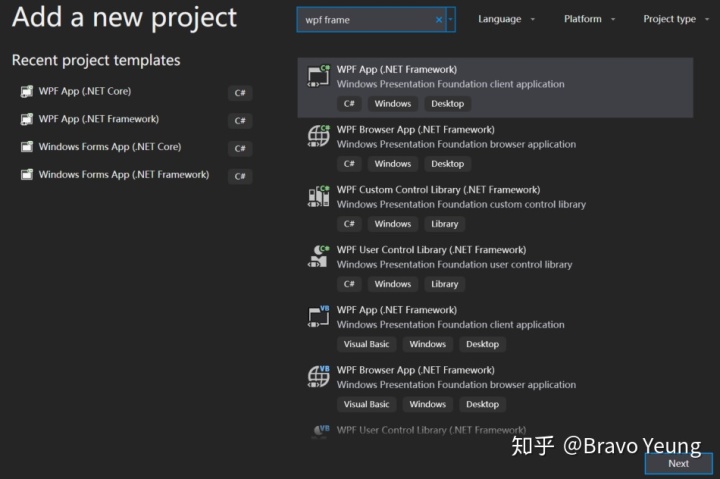This screenshot has width=720, height=479.
Task: Click the Visual Basic tag under VB WPF App
Action: click(x=366, y=344)
